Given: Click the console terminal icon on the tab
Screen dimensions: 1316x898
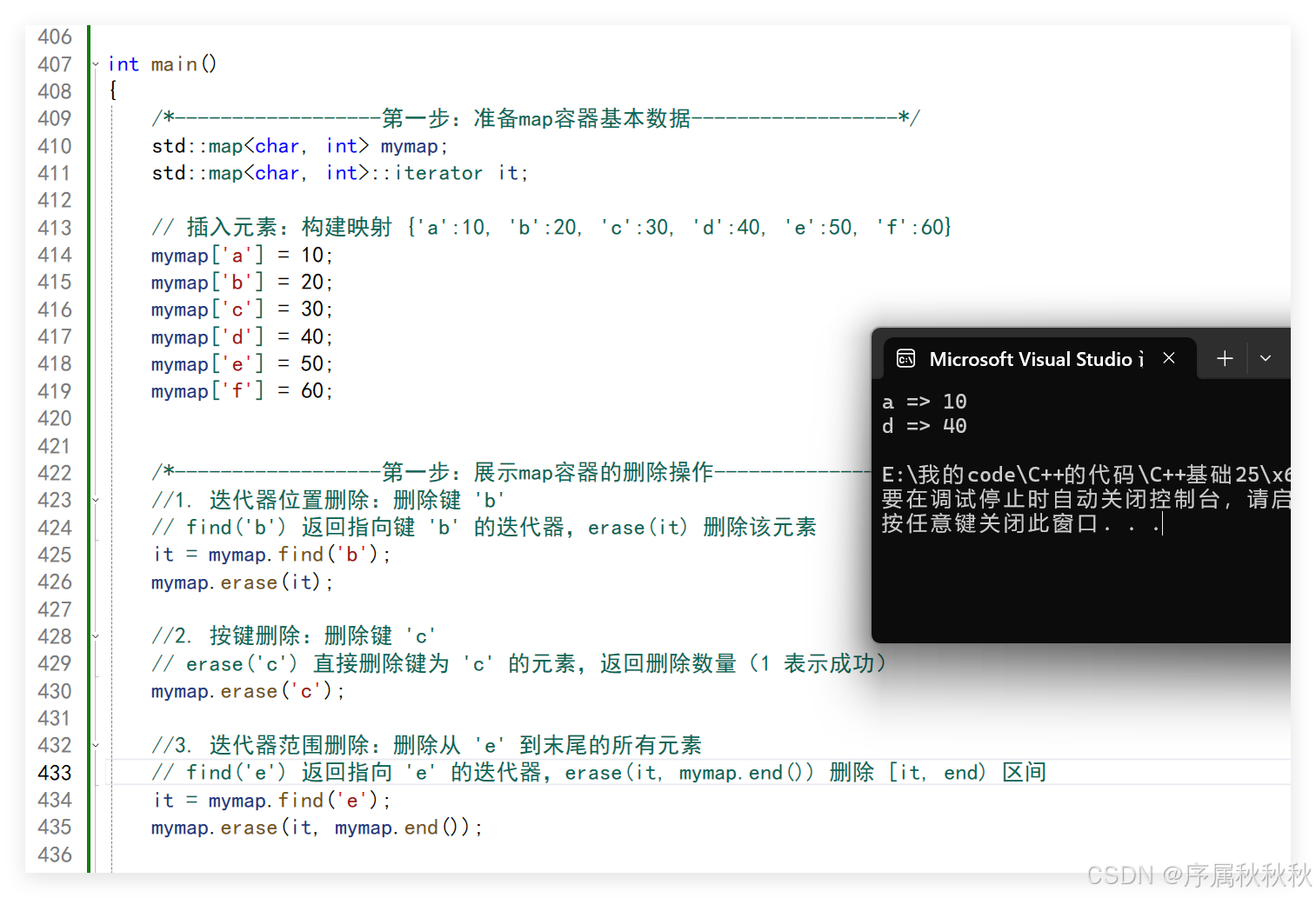Looking at the screenshot, I should click(905, 359).
